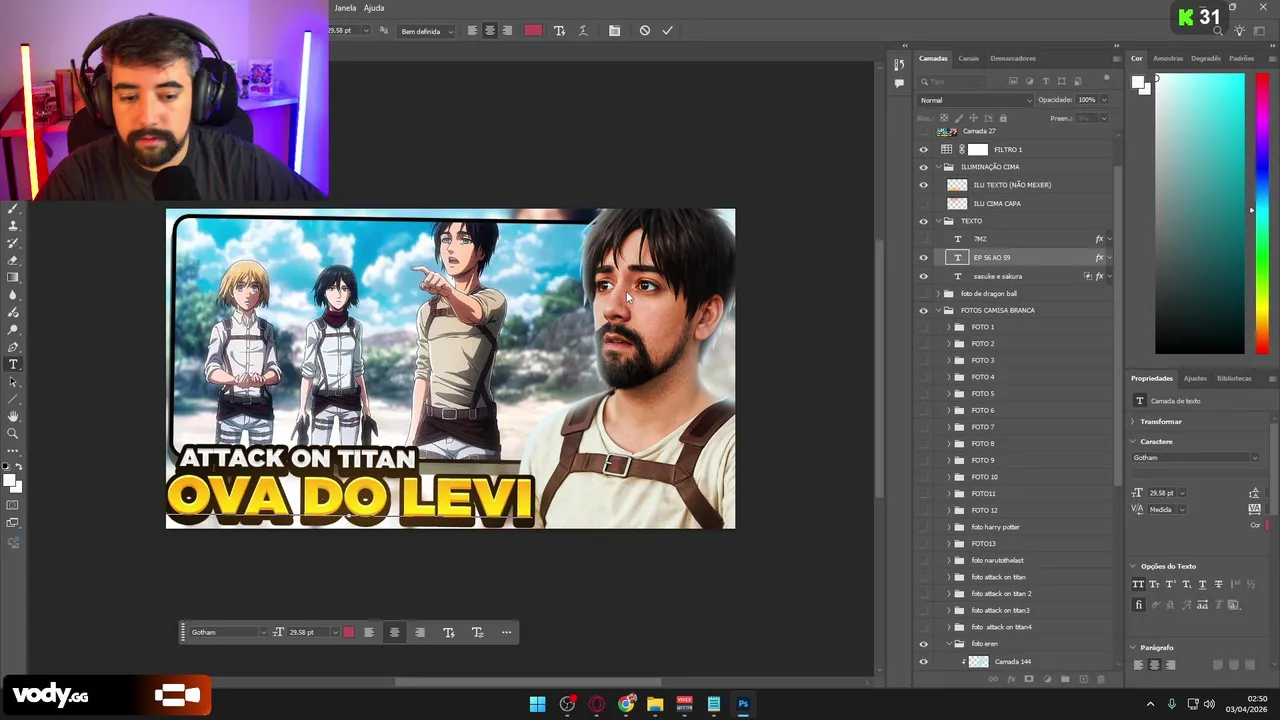Open more options in floating text bar
The width and height of the screenshot is (1280, 720).
click(x=506, y=632)
